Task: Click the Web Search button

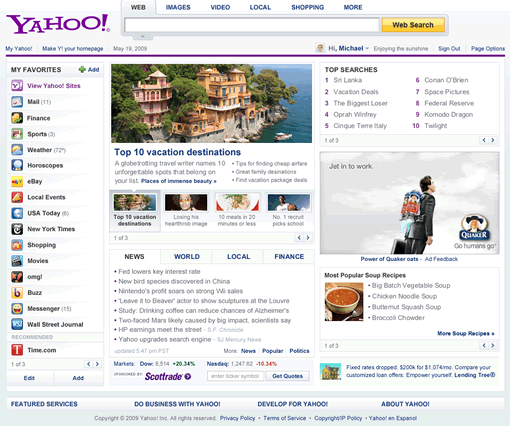Action: [x=413, y=25]
